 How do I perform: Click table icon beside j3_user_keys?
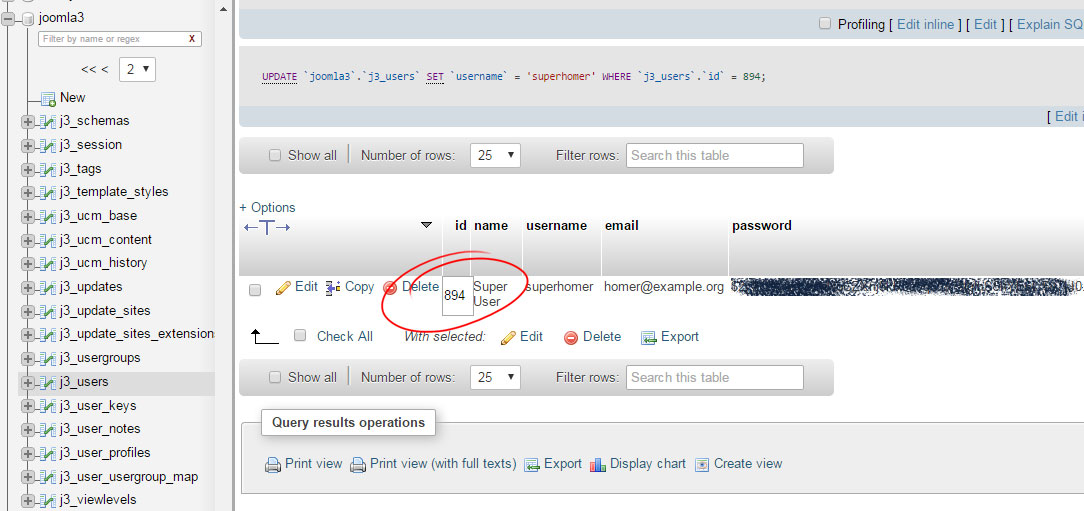coord(48,406)
